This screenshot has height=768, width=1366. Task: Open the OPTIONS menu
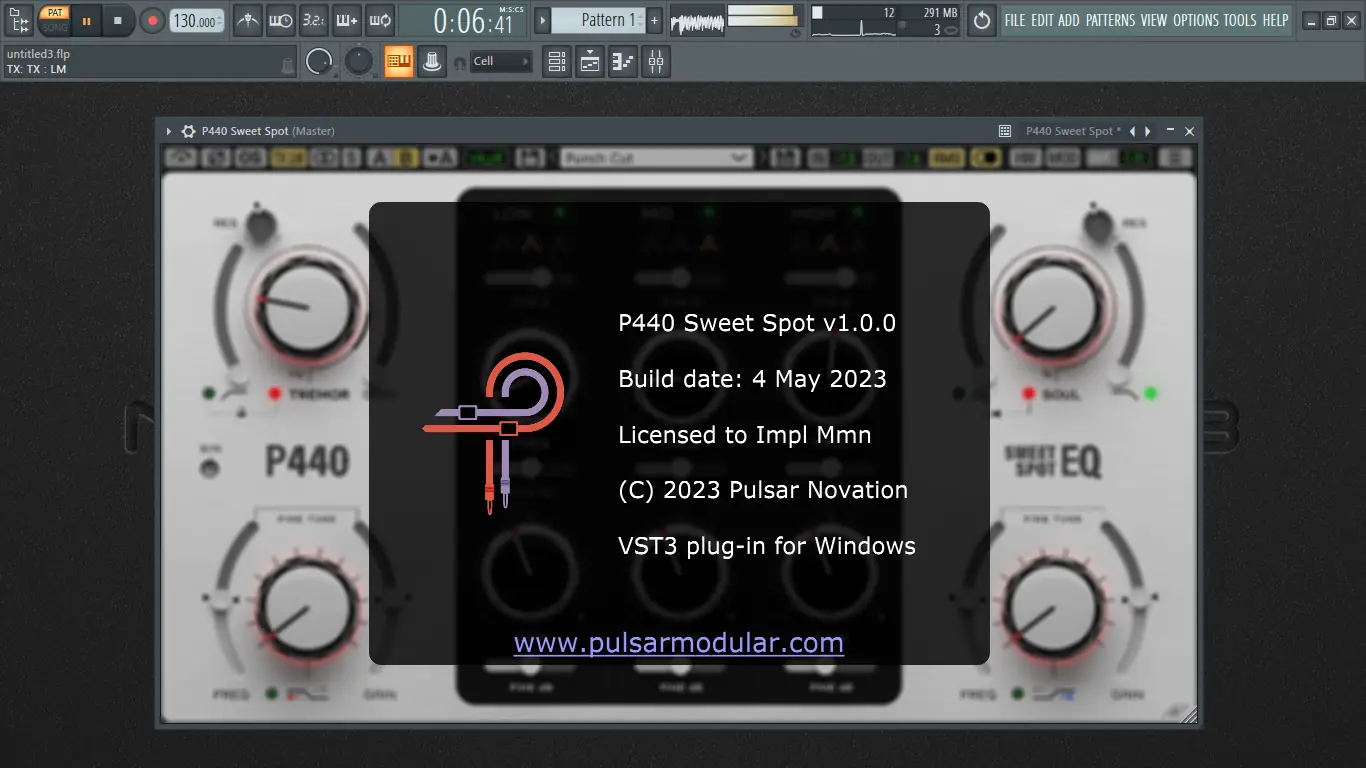point(1196,20)
